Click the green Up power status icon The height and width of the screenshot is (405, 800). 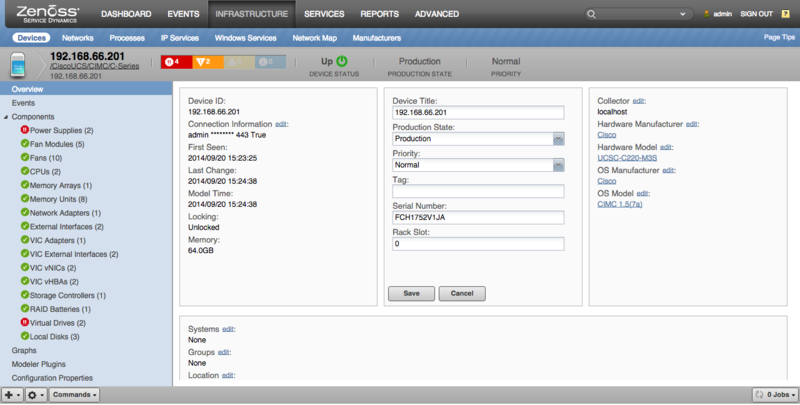(x=342, y=61)
